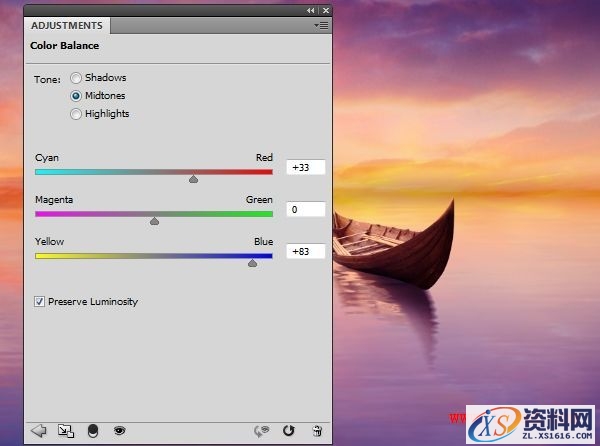The width and height of the screenshot is (600, 446).
Task: Select the Shadows tone option
Action: (76, 78)
